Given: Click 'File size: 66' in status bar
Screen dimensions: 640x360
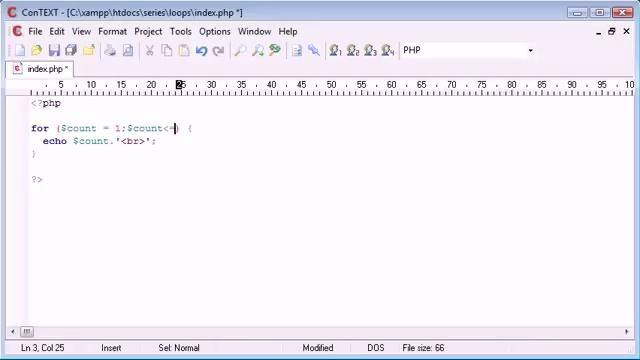Looking at the screenshot, I should [423, 348].
